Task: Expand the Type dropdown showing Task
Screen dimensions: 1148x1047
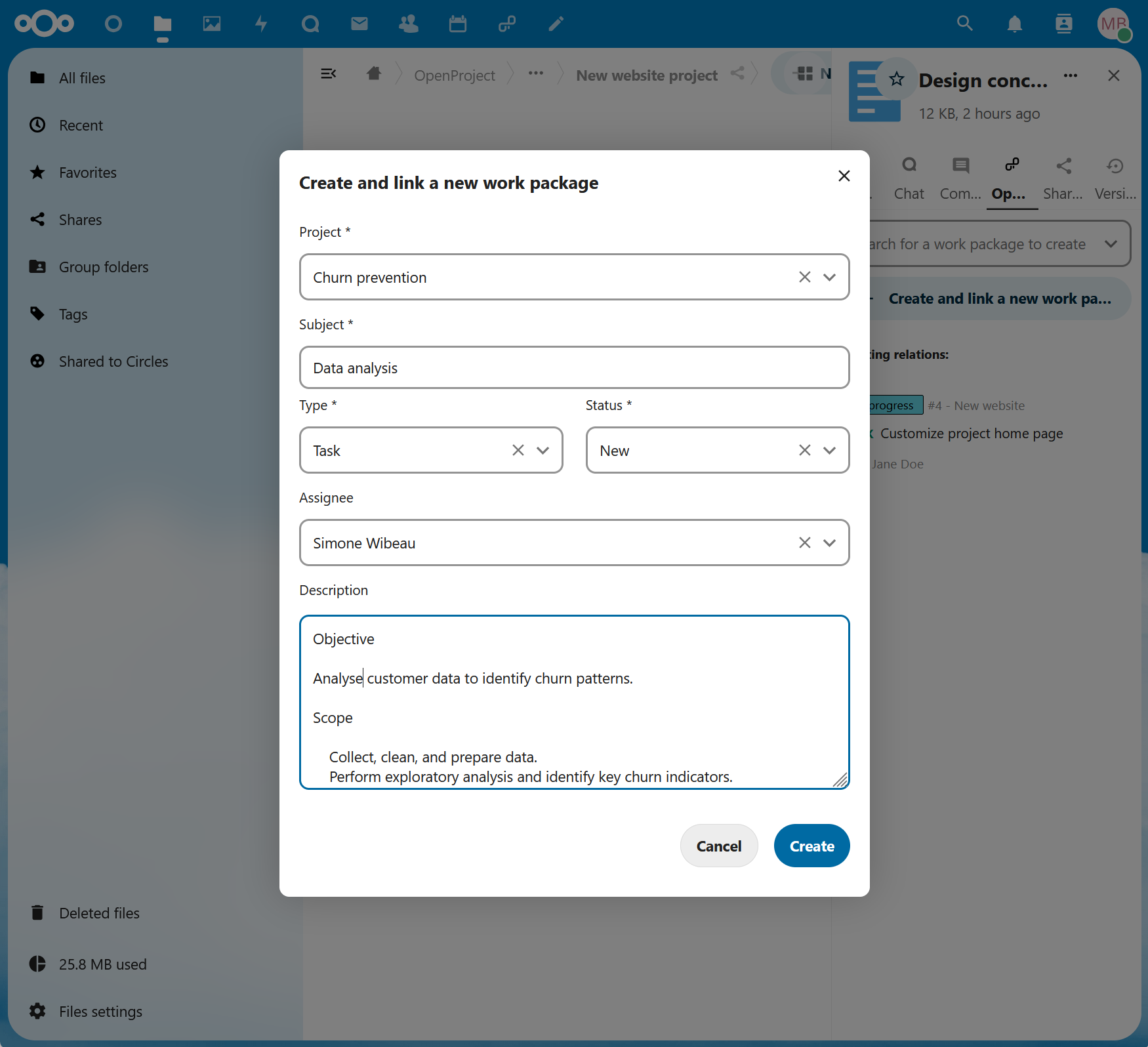Action: pyautogui.click(x=543, y=450)
